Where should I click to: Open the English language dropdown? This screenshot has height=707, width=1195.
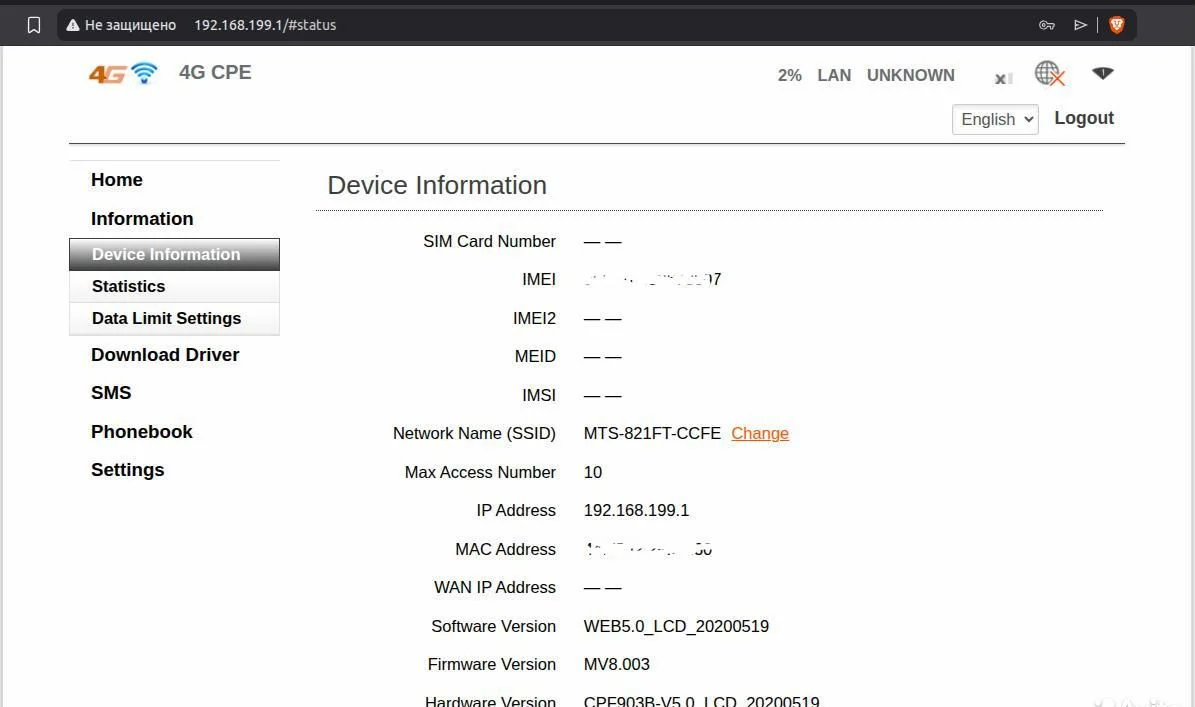point(995,120)
